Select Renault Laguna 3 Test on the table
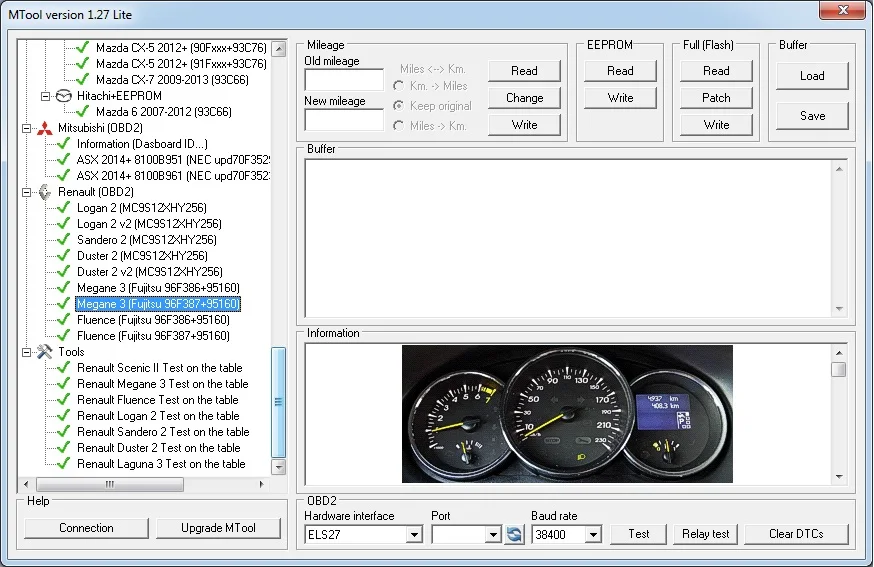This screenshot has width=874, height=567. pyautogui.click(x=161, y=464)
